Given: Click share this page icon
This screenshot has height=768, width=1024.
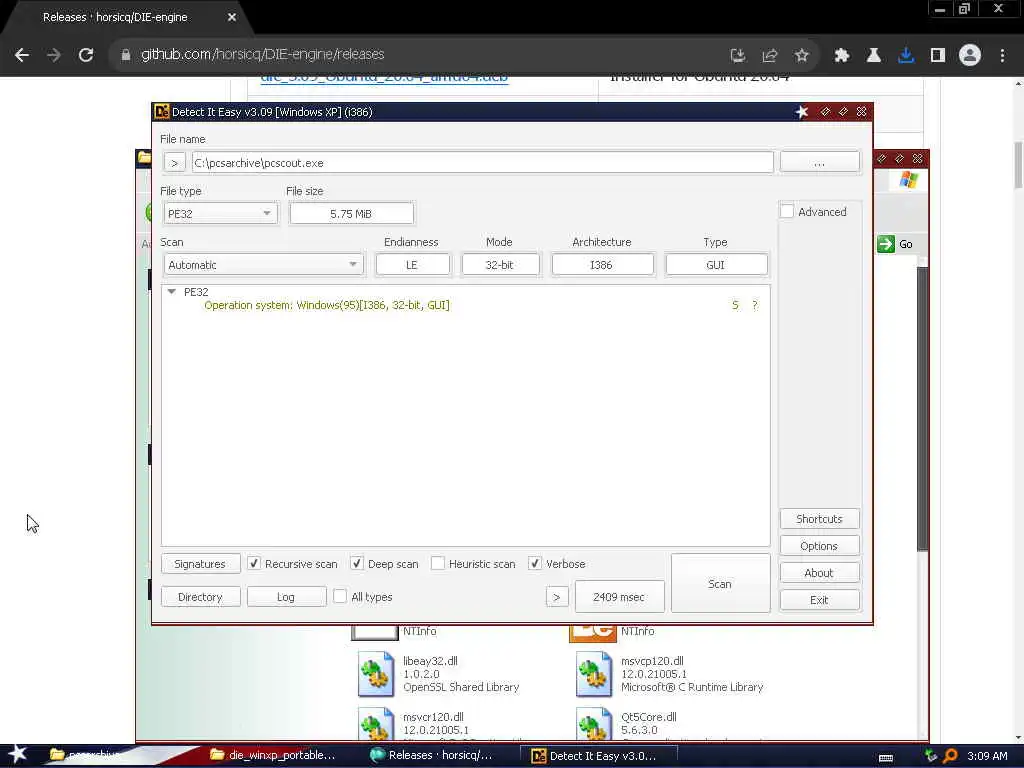Looking at the screenshot, I should pyautogui.click(x=769, y=56).
